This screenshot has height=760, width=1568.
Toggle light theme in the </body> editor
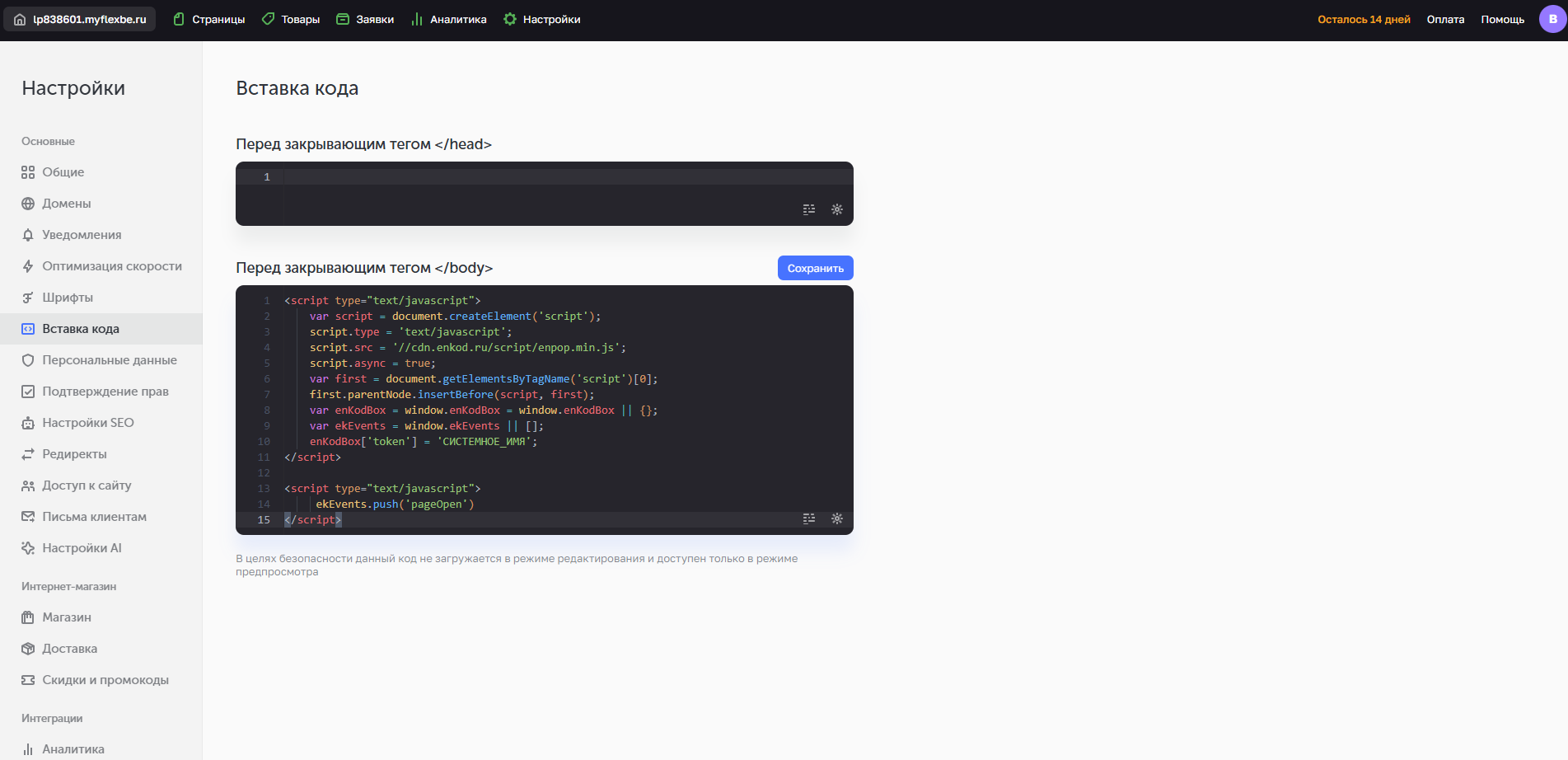click(x=837, y=518)
